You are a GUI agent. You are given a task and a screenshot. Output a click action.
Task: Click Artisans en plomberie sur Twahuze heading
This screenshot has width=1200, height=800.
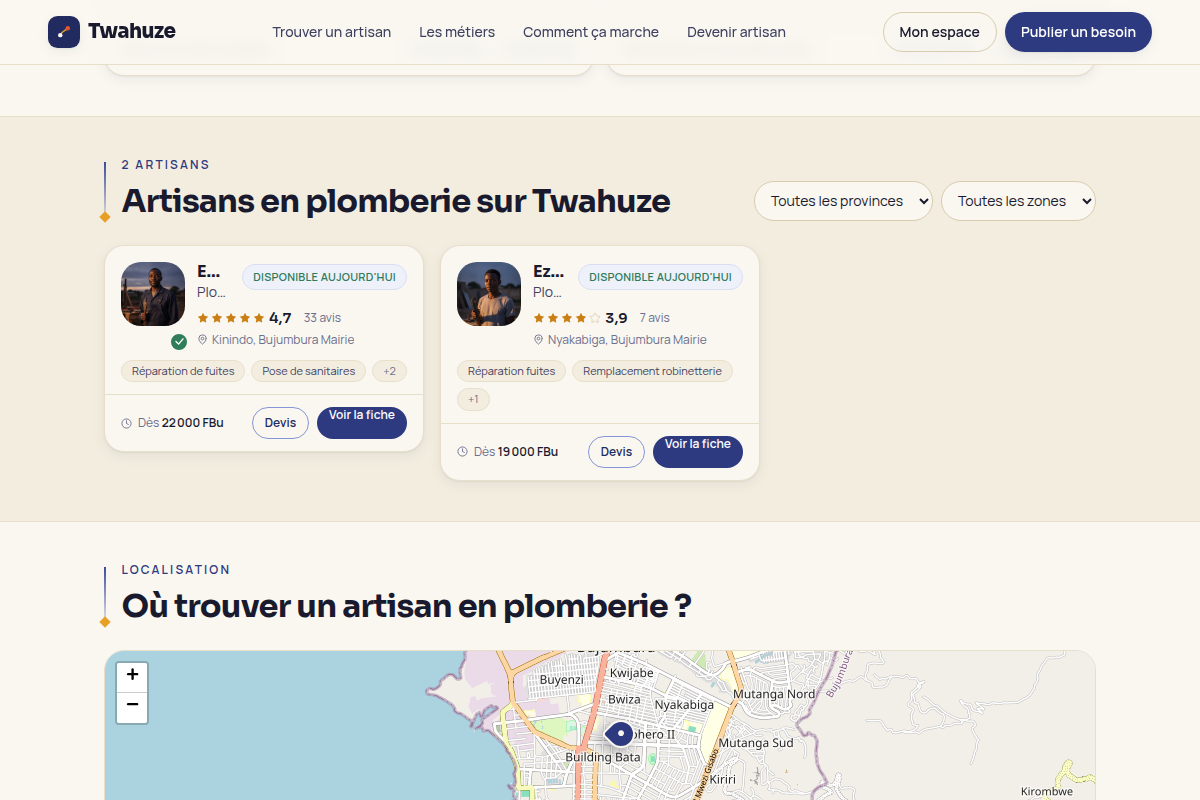[x=396, y=201]
